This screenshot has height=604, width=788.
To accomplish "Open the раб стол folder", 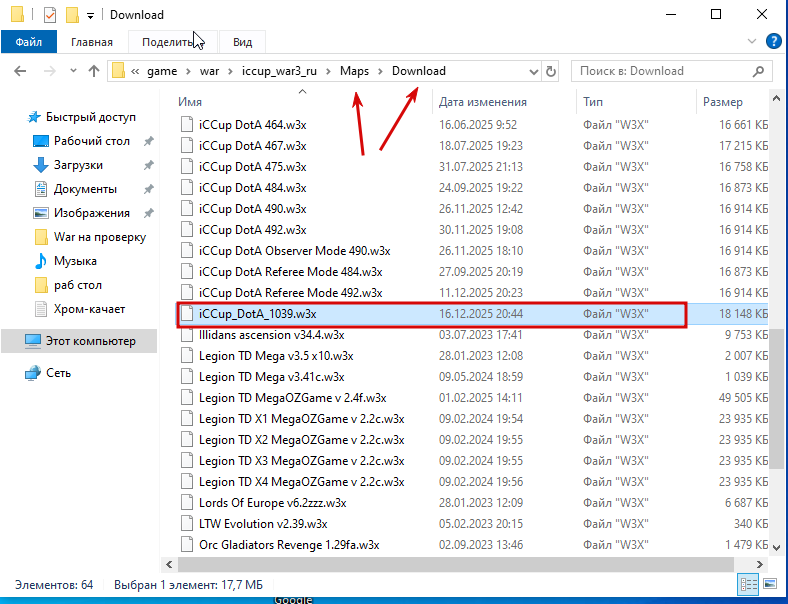I will point(77,285).
